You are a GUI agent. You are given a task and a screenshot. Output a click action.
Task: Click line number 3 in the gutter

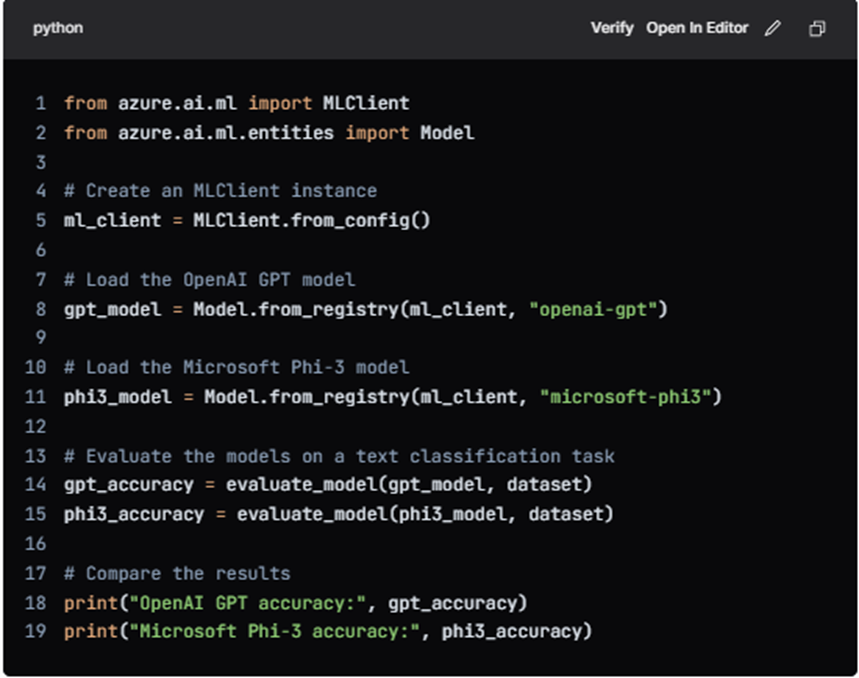click(x=41, y=162)
